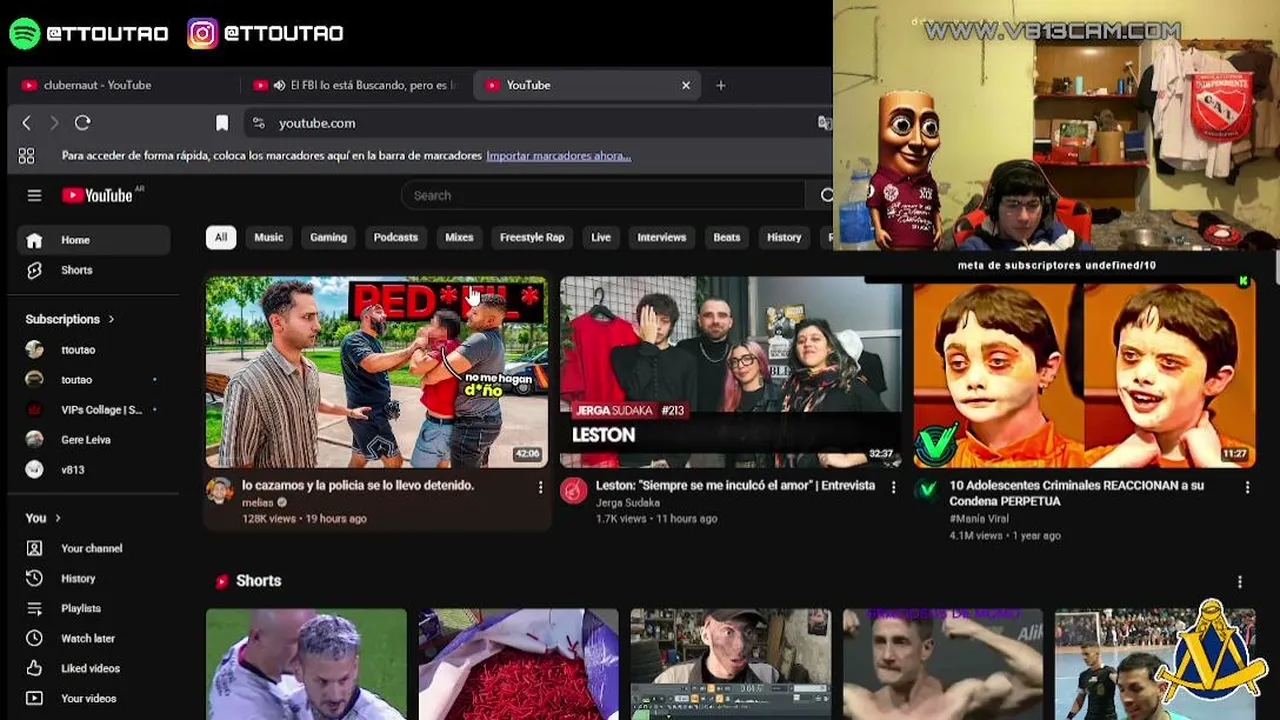The image size is (1280, 720).
Task: Open the Jerga Sudaka channel avatar
Action: 573,490
